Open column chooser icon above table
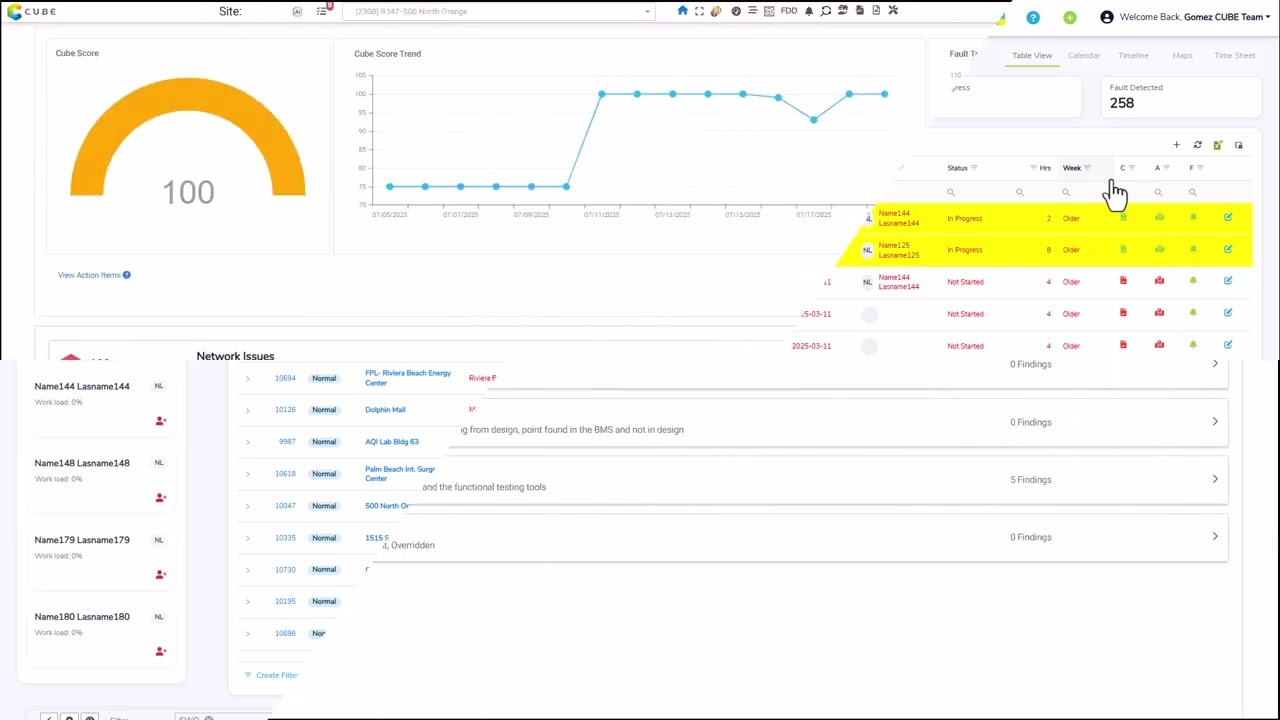 tap(1239, 145)
